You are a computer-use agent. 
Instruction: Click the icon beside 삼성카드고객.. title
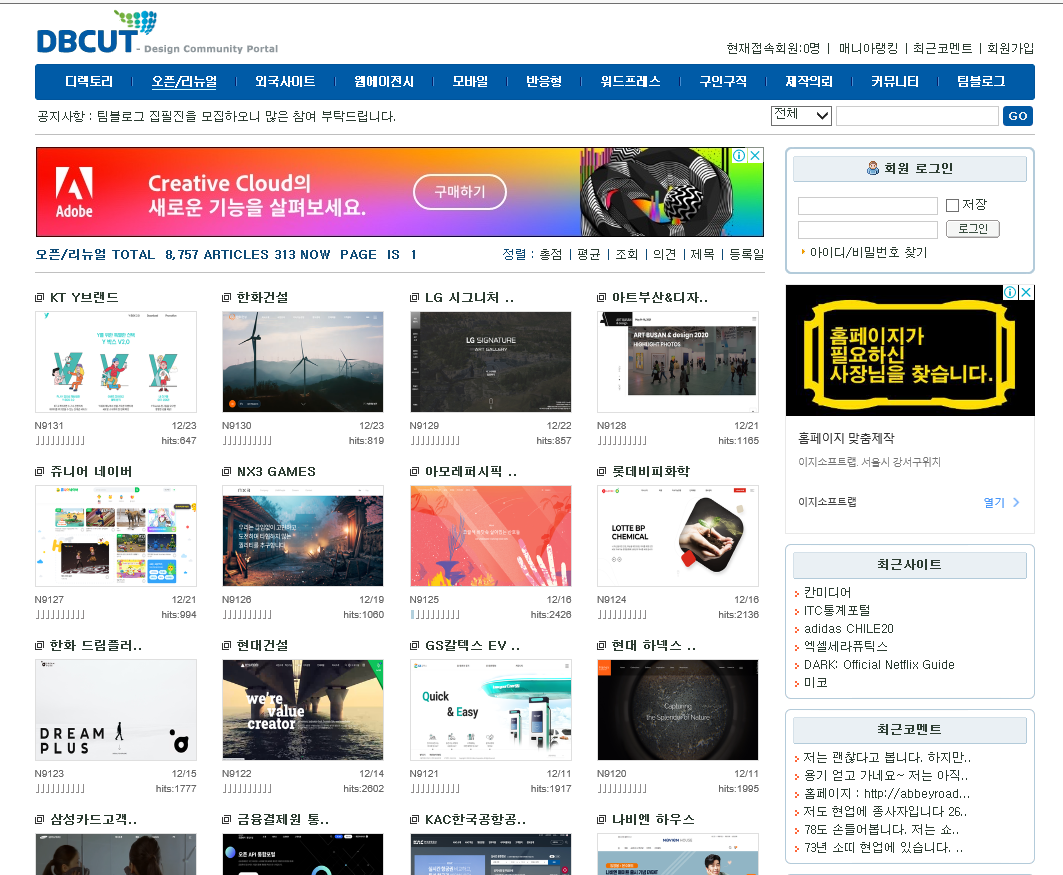pos(39,820)
